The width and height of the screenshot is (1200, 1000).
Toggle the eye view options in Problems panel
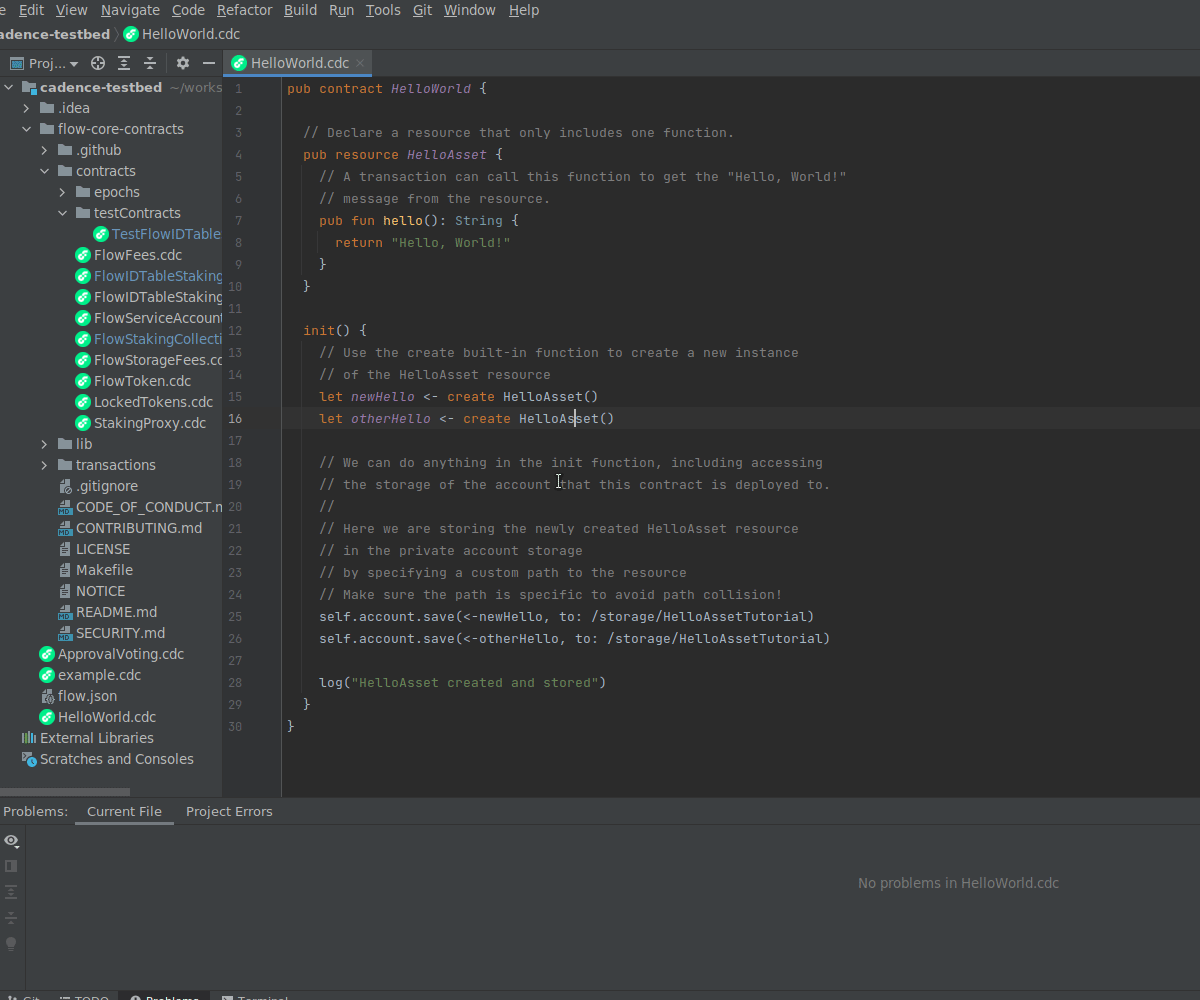[x=11, y=841]
